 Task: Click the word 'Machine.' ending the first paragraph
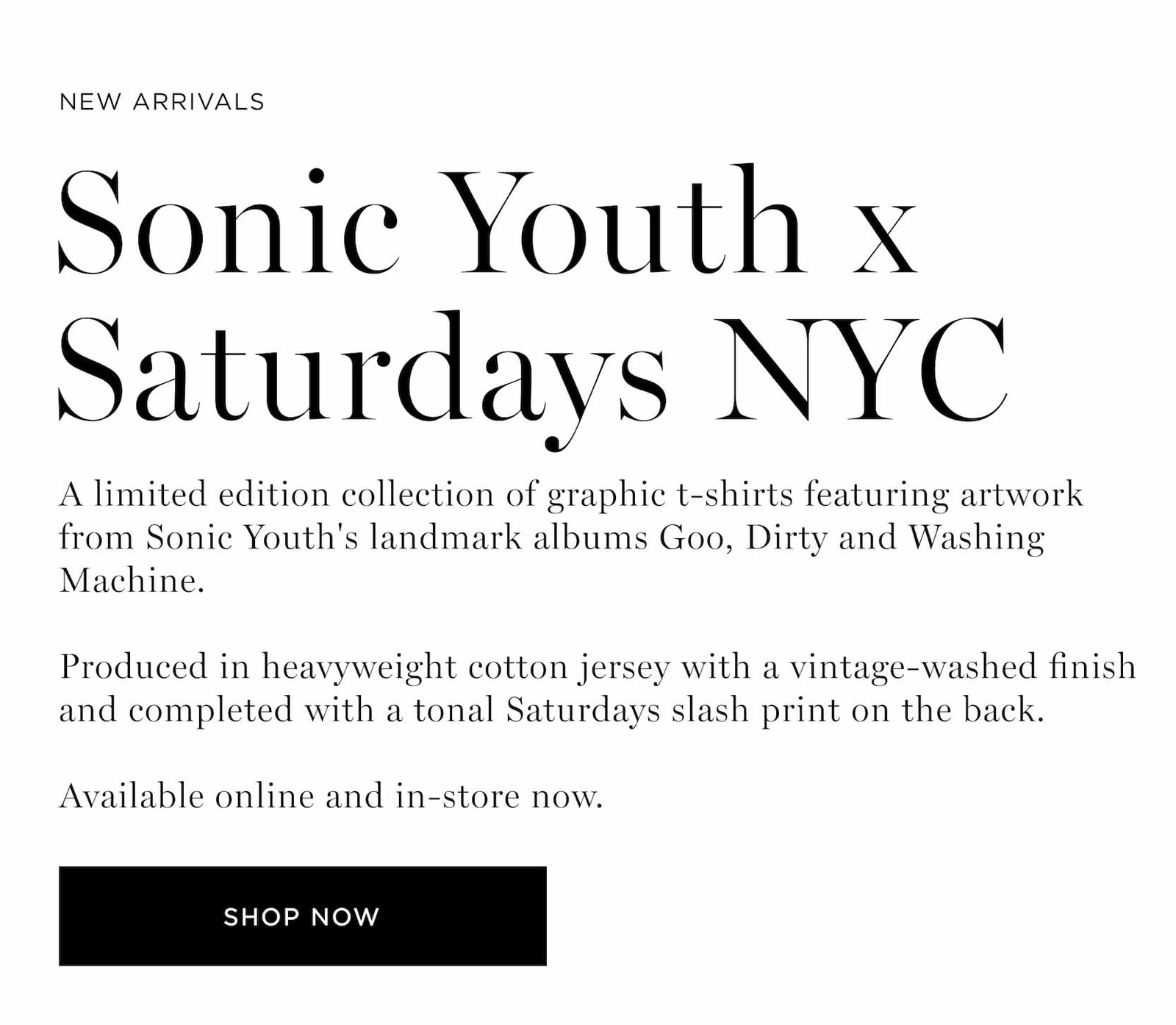(x=132, y=580)
